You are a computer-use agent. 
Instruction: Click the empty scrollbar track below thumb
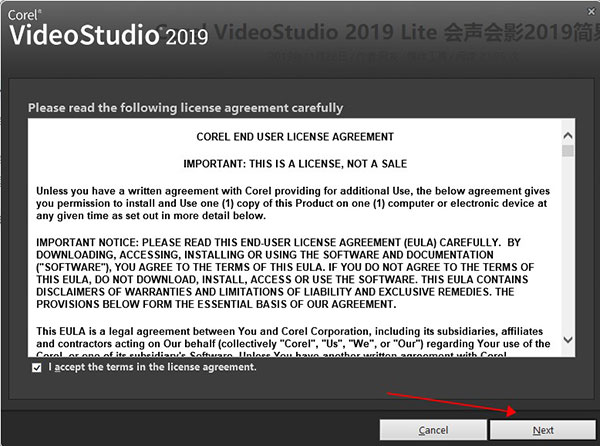(x=568, y=250)
